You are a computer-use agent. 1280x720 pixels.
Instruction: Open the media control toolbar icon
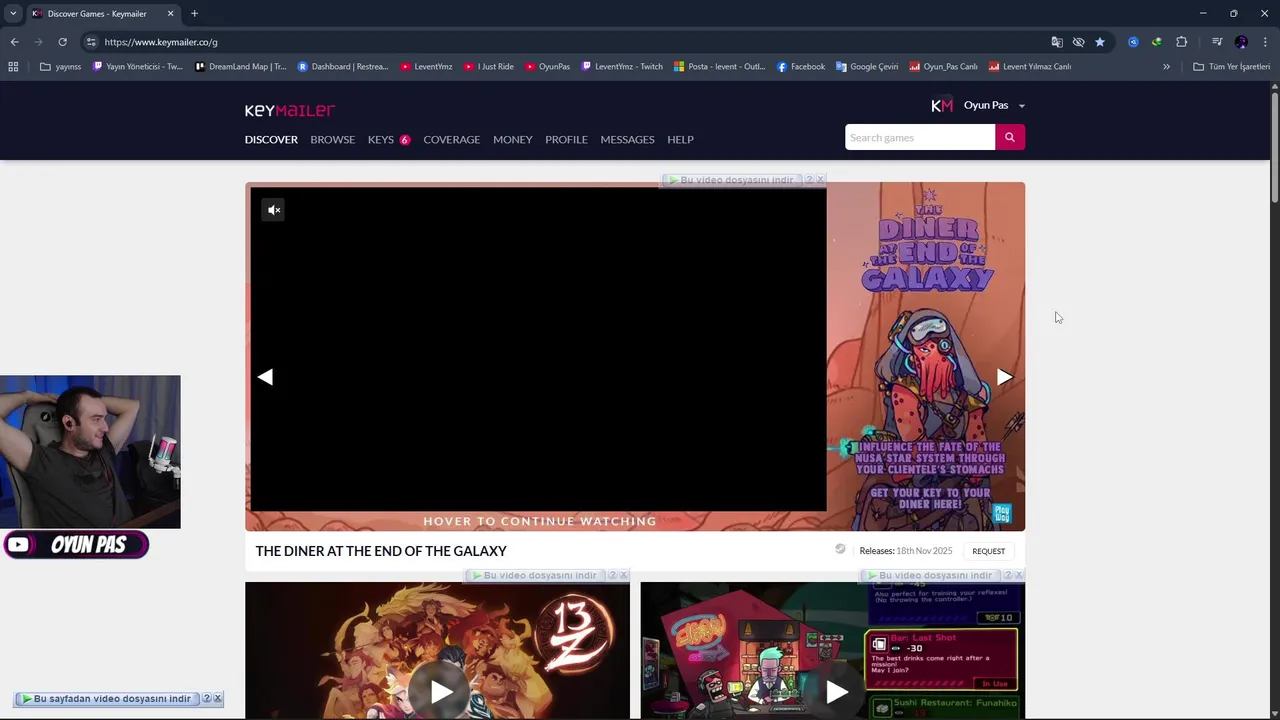[x=1217, y=42]
